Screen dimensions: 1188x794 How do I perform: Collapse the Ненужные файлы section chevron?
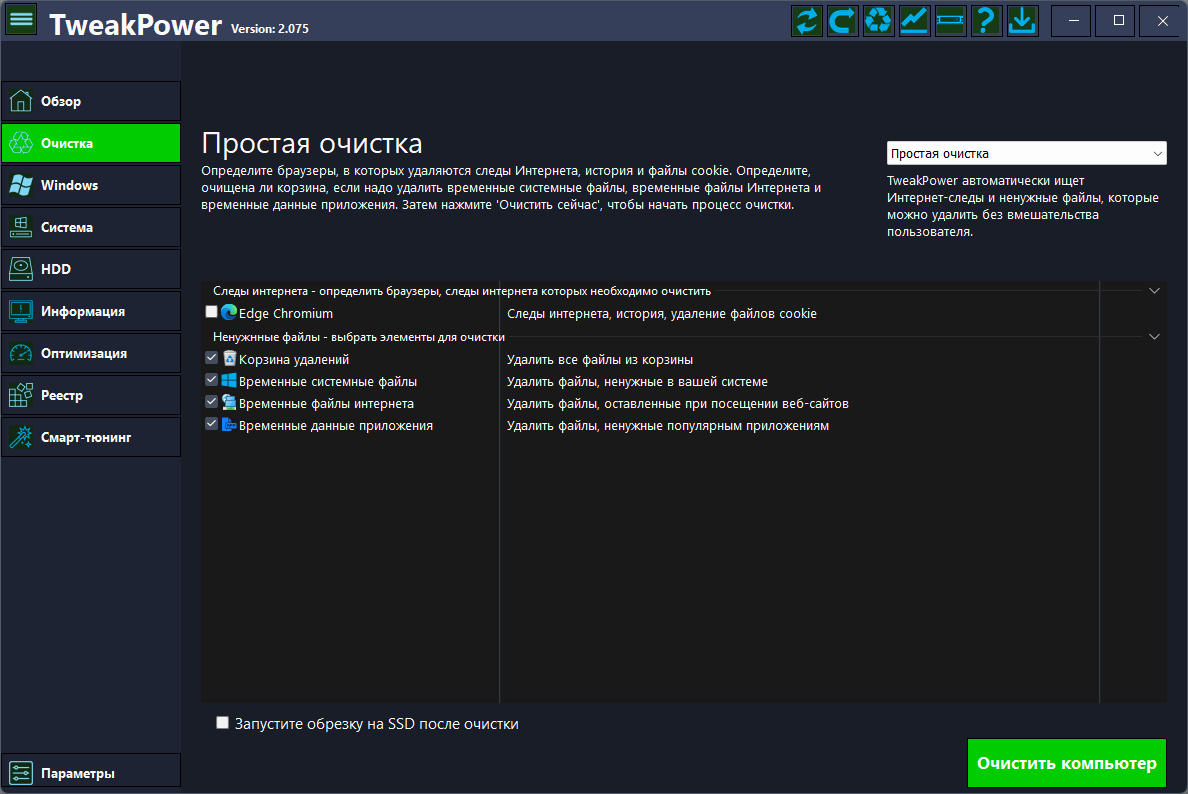coord(1154,336)
